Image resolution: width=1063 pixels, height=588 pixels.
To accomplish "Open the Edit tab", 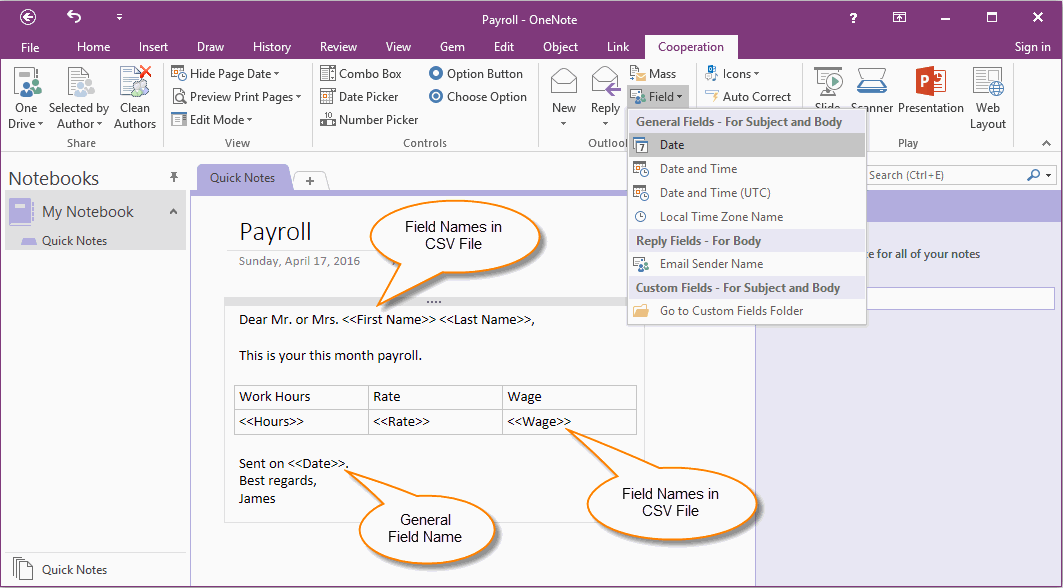I will tap(504, 47).
